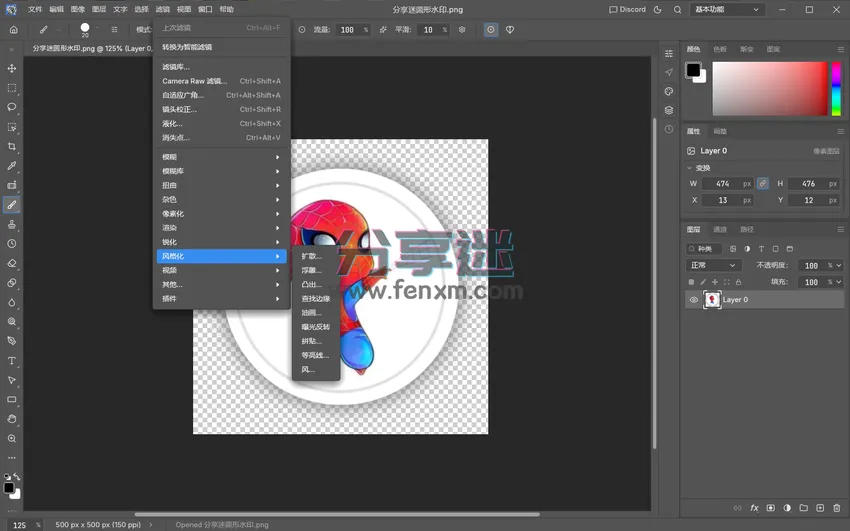Click the rainbow hue slider strip
Screen dimensions: 850x531
836,89
